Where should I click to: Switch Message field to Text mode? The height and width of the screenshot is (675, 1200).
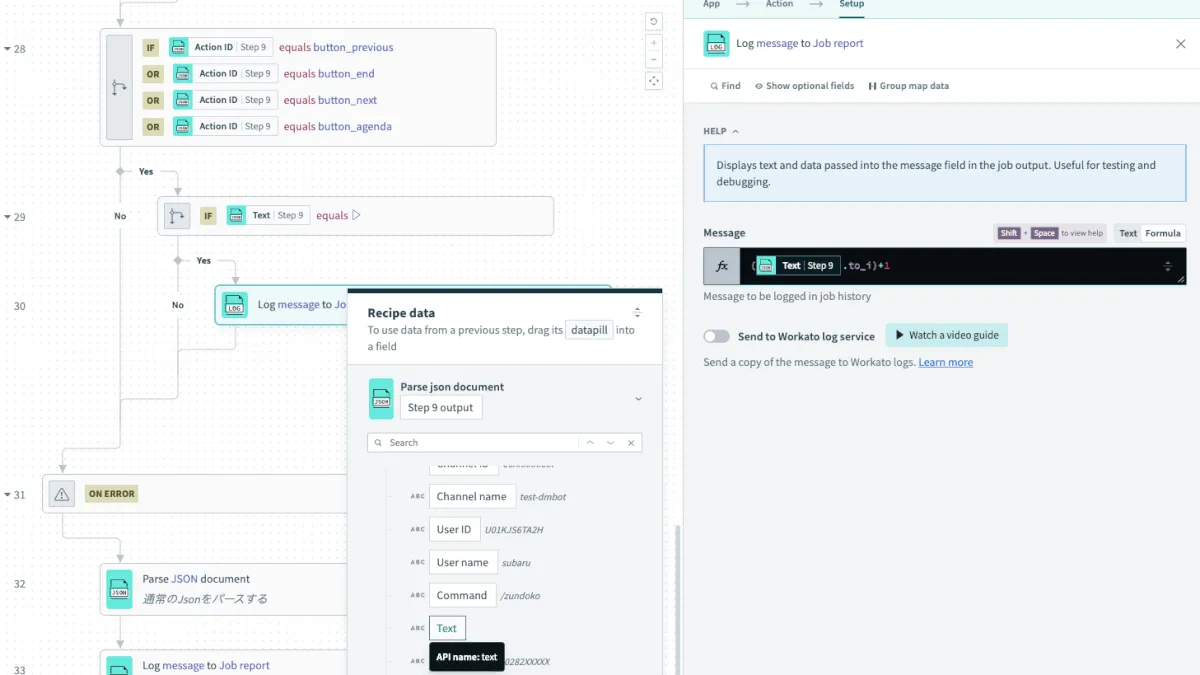point(1128,233)
